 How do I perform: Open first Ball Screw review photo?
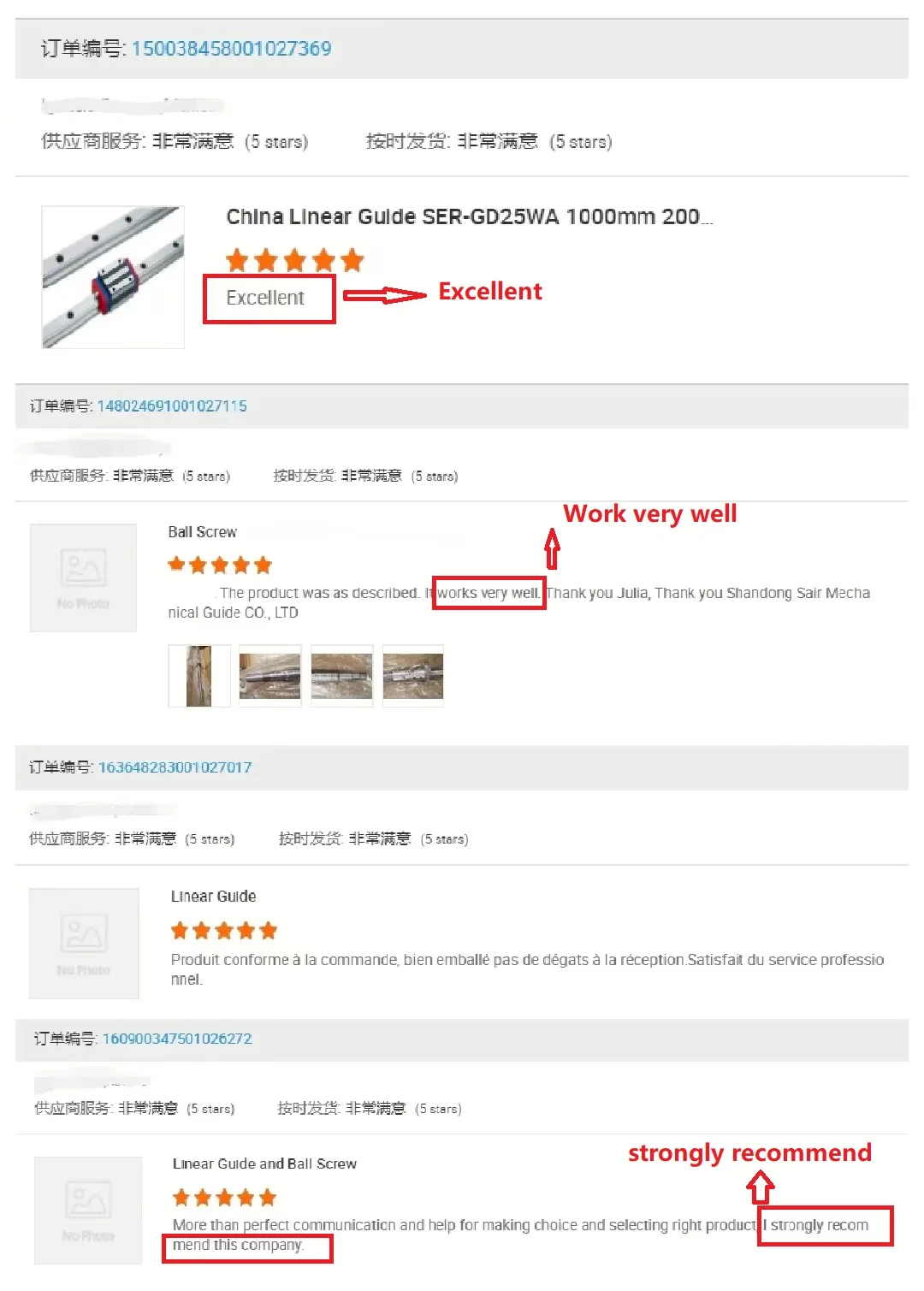coord(199,676)
